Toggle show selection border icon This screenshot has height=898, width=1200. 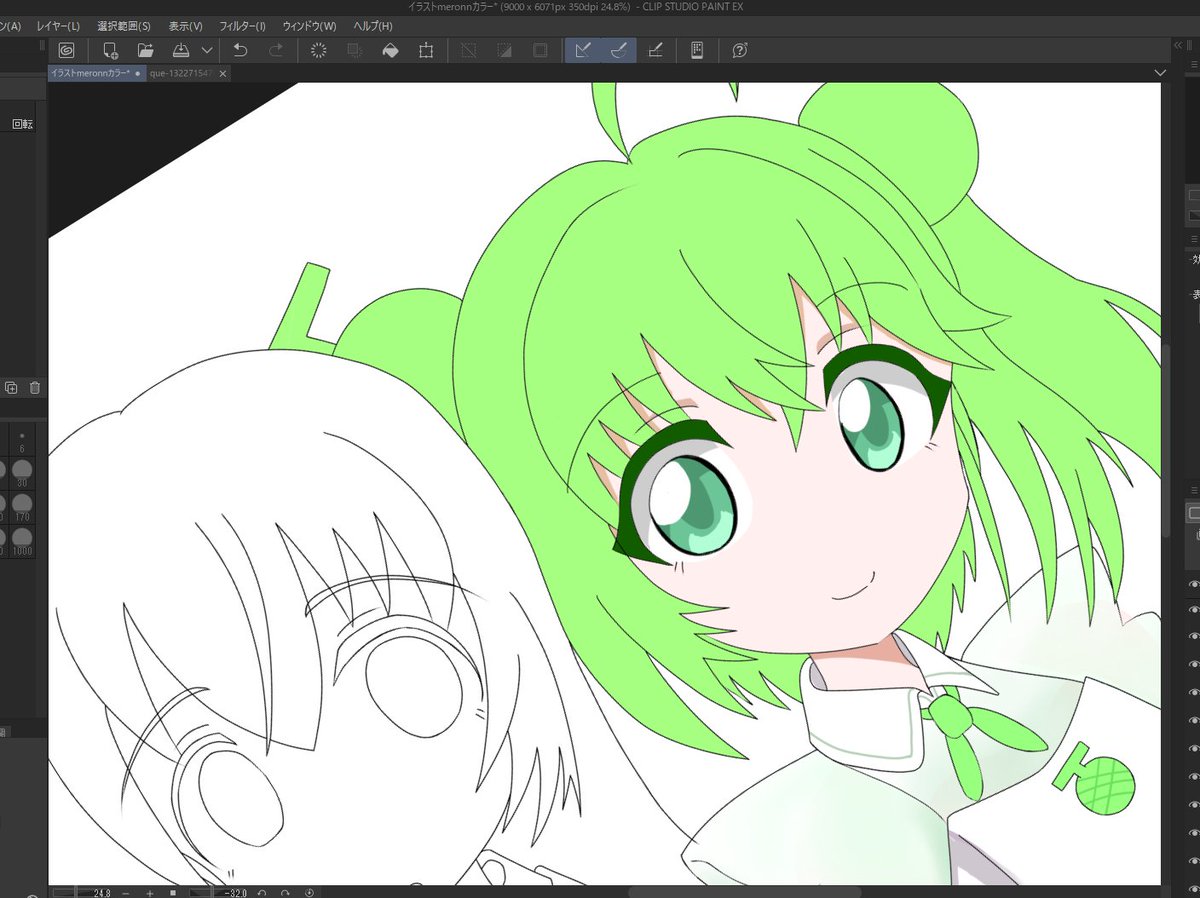pos(540,50)
